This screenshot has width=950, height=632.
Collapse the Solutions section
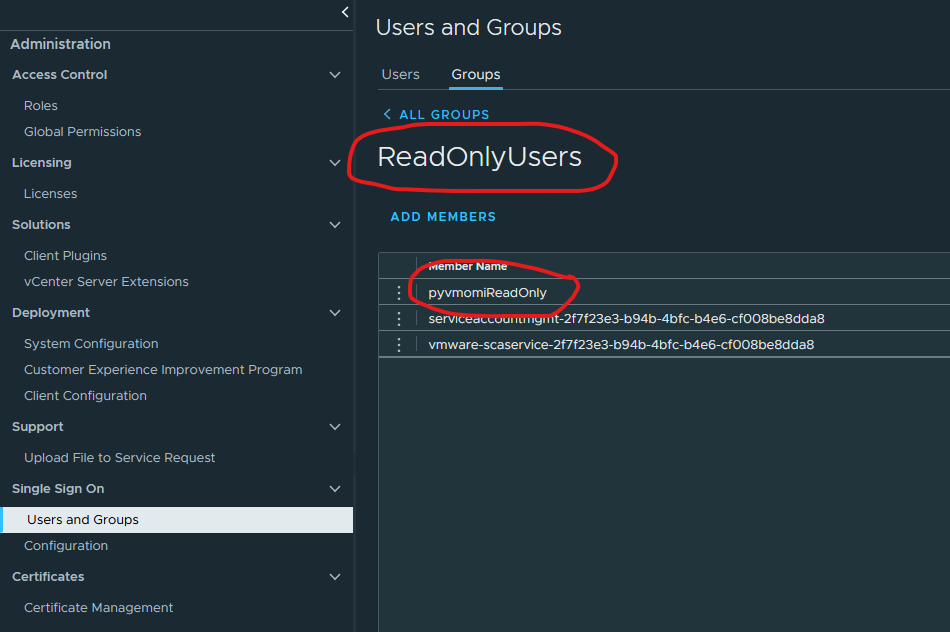tap(334, 225)
